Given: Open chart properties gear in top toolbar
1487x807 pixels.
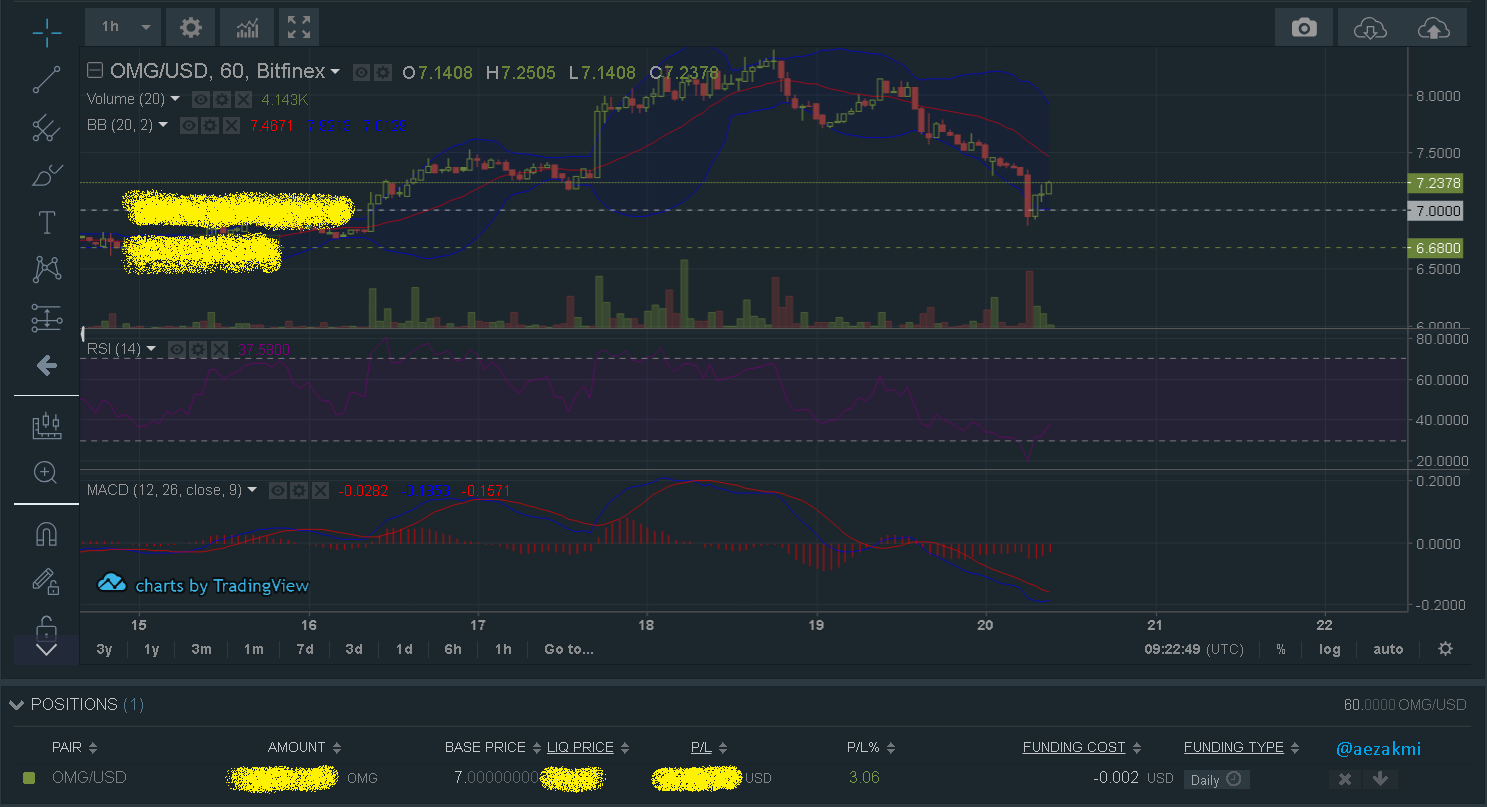Looking at the screenshot, I should point(190,27).
